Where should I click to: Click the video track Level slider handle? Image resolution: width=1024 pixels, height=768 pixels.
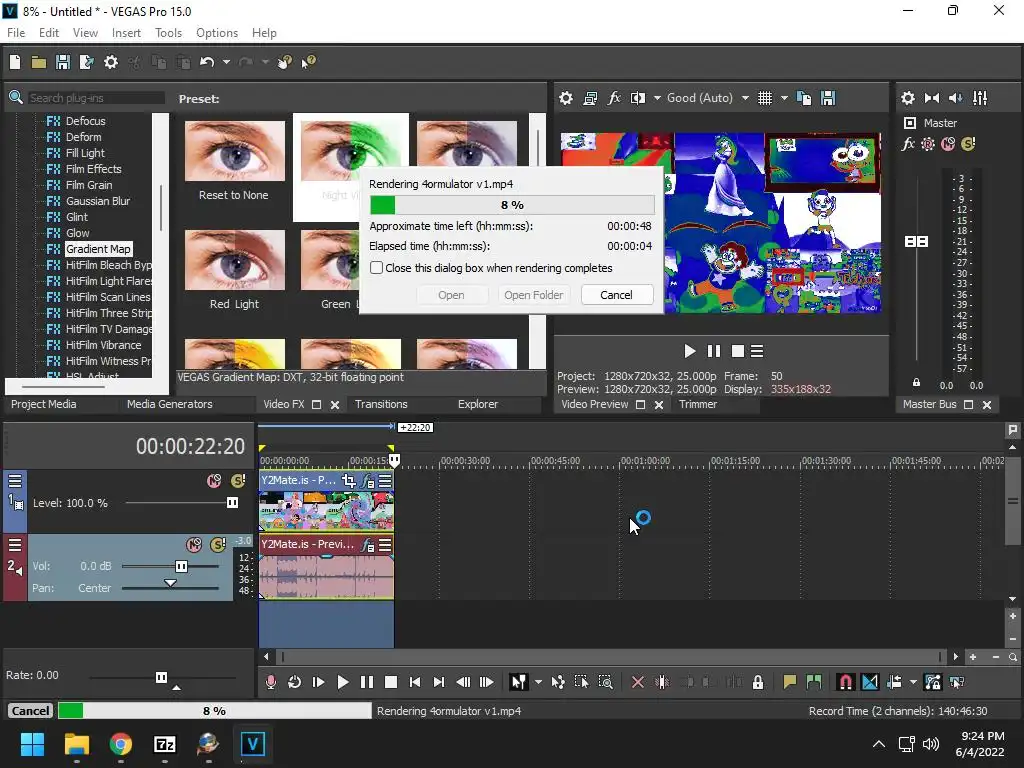pyautogui.click(x=232, y=503)
